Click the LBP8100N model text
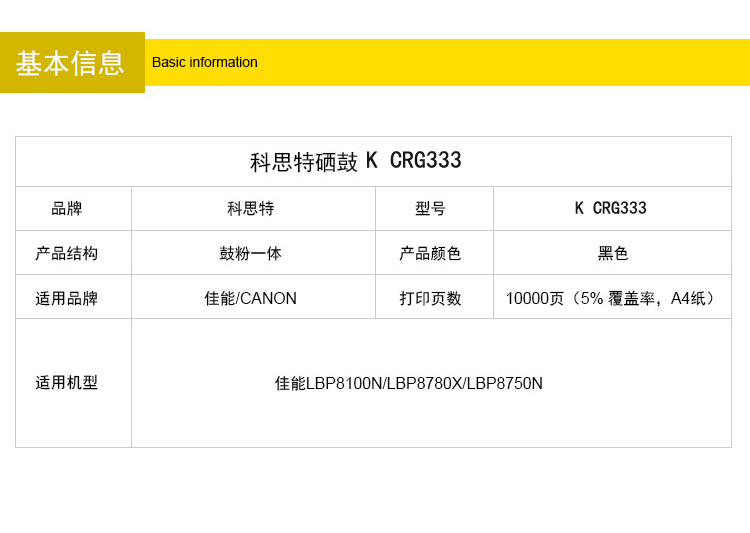Viewport: 750px width, 533px height. point(344,384)
